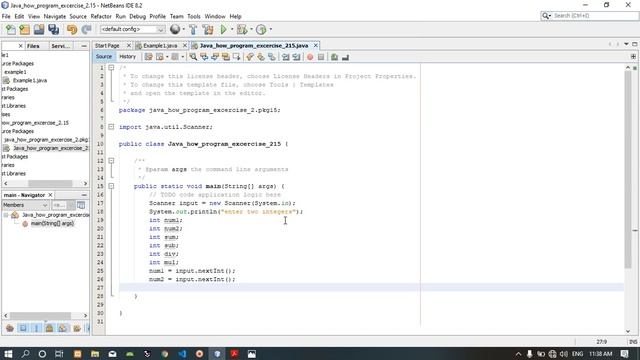Collapse the code fold at line 1 comment

(x=111, y=68)
